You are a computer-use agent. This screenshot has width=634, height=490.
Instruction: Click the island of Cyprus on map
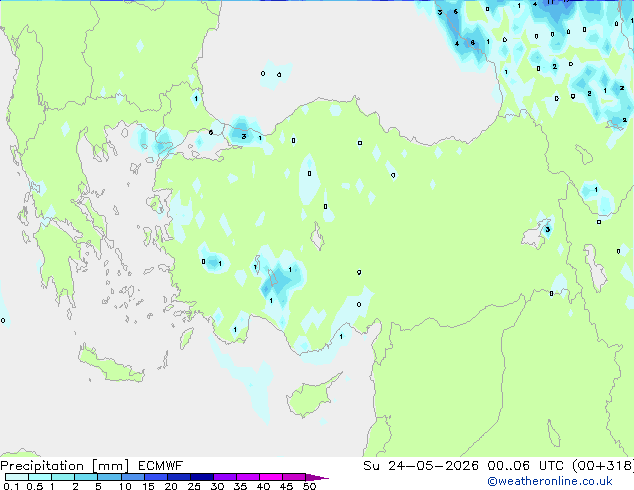(309, 398)
